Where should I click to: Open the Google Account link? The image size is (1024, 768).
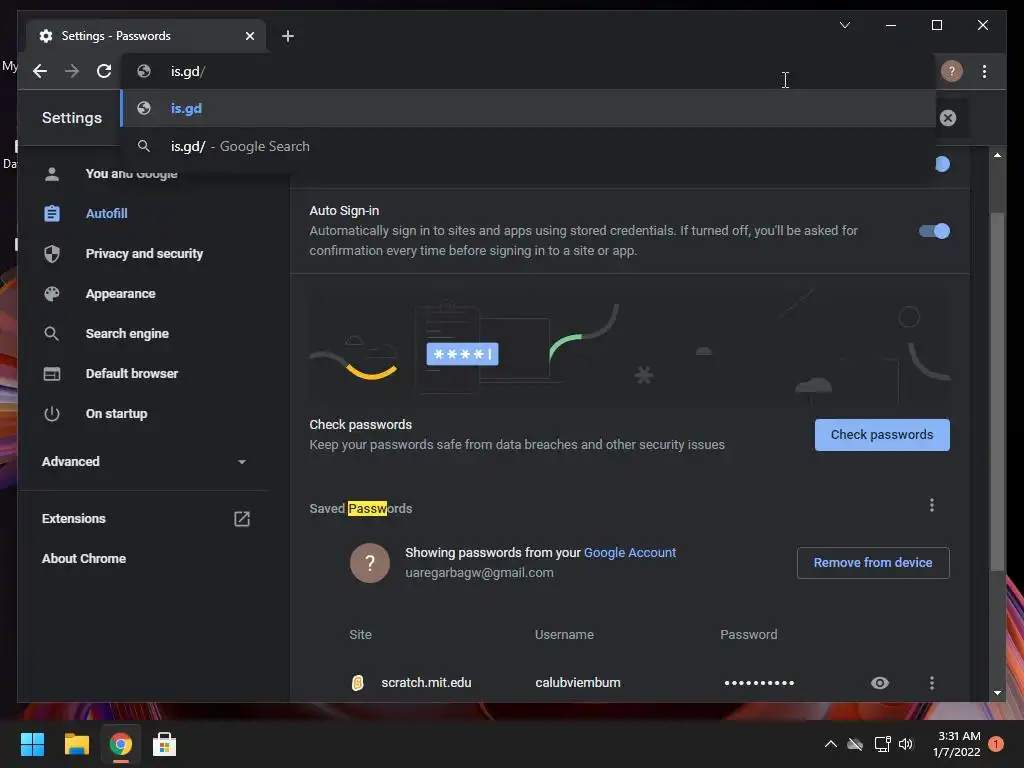point(630,552)
